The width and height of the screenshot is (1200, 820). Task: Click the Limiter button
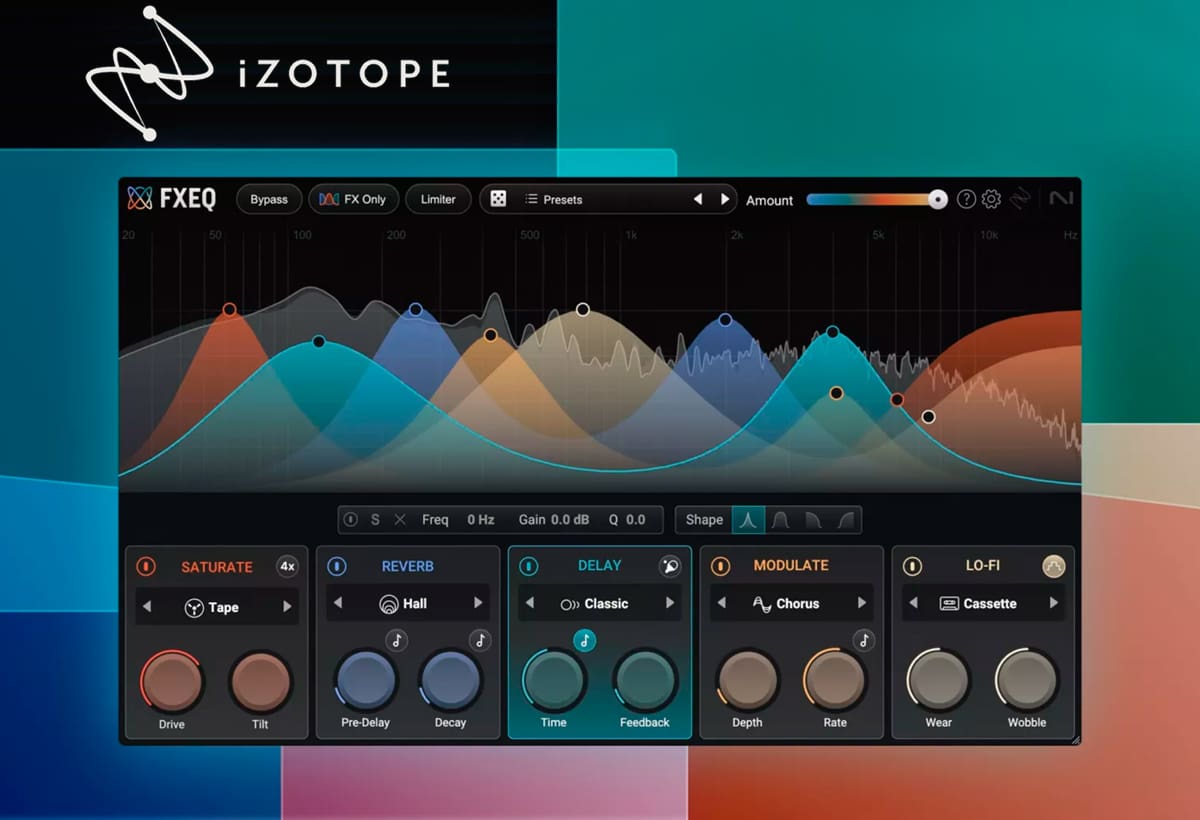coord(438,200)
